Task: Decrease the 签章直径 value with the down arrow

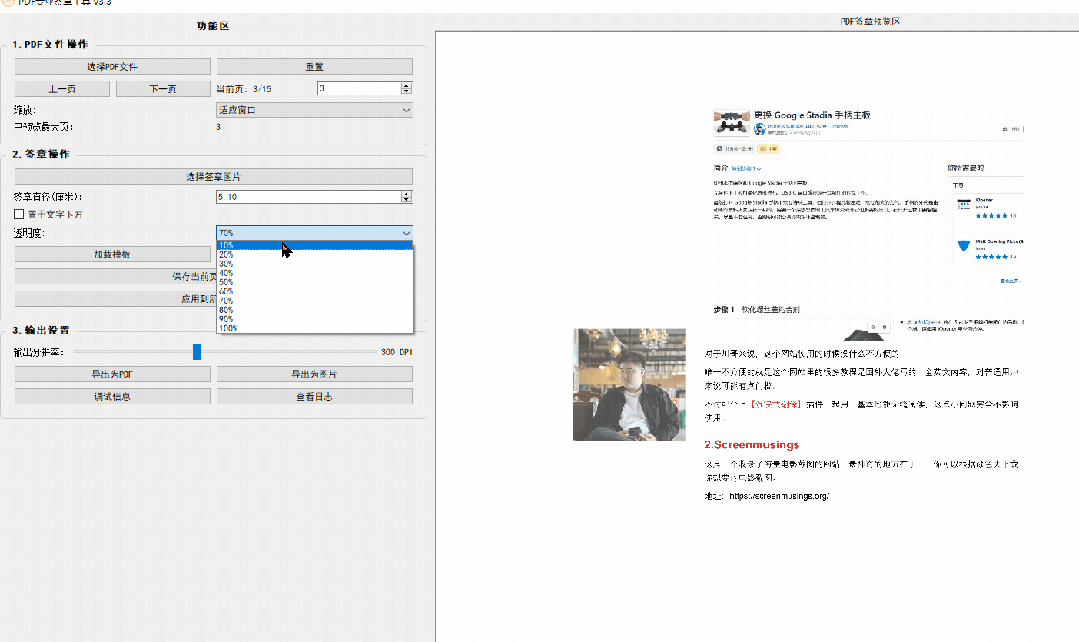Action: (x=406, y=201)
